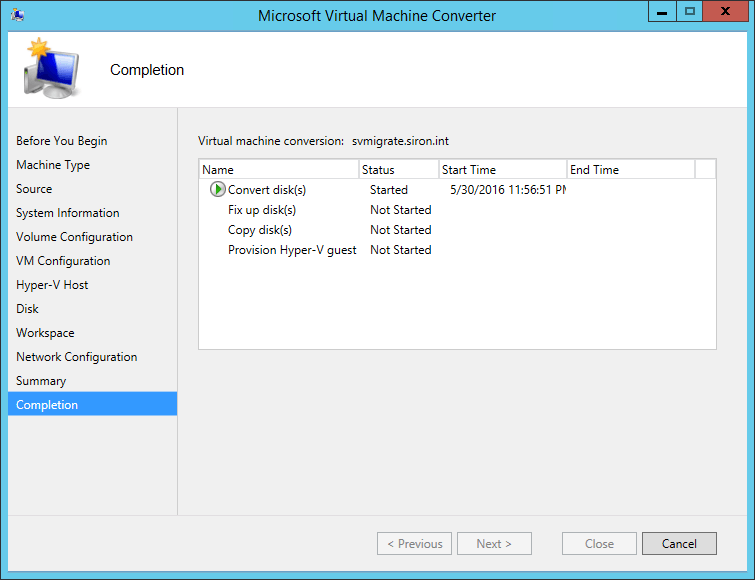Screen dimensions: 755x580
Task: Minimize the Virtual Machine Converter window
Action: [662, 12]
